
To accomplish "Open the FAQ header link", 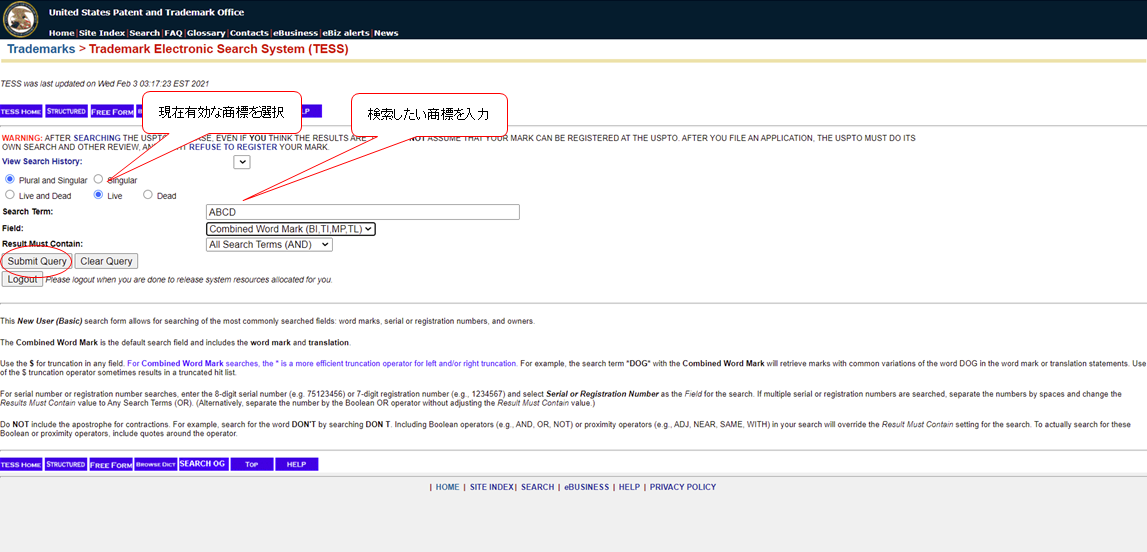I will [173, 33].
